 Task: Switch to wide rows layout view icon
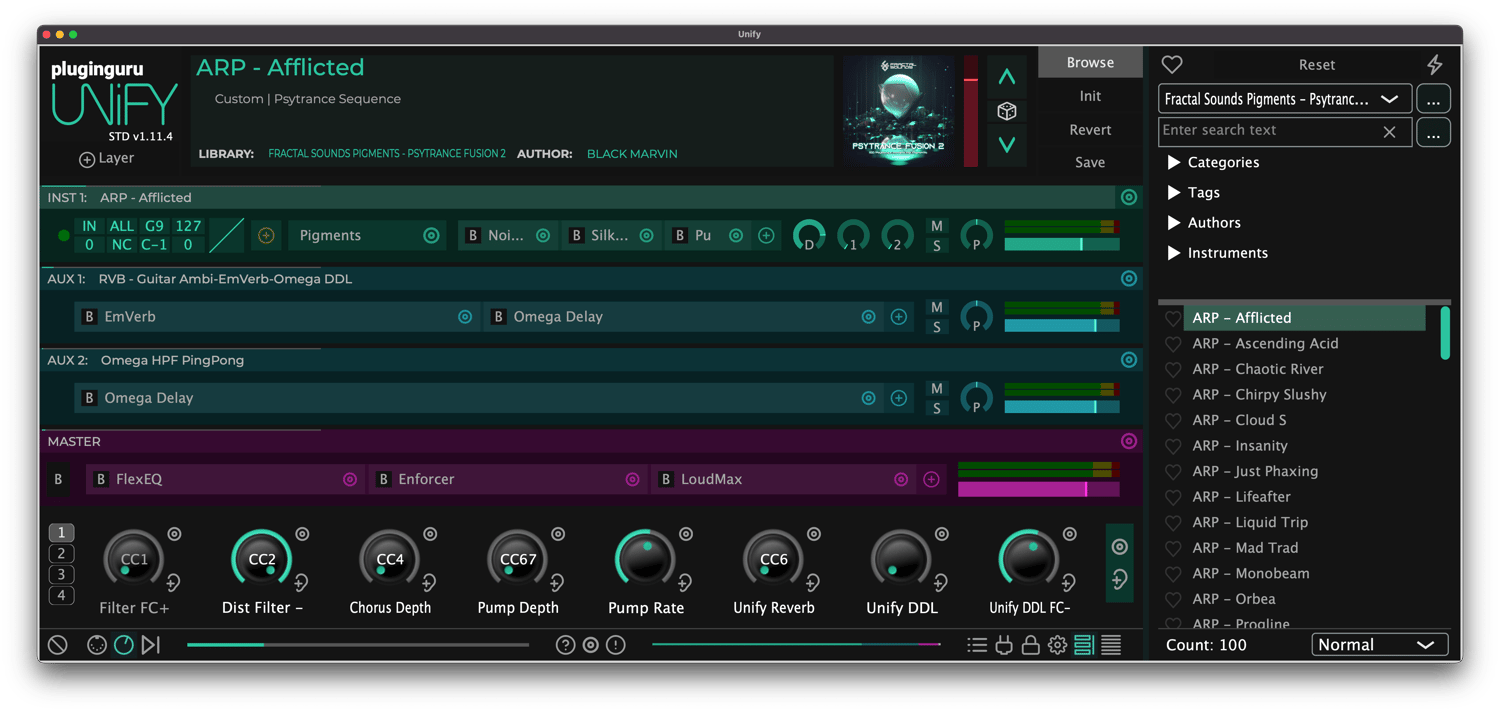coord(1084,645)
